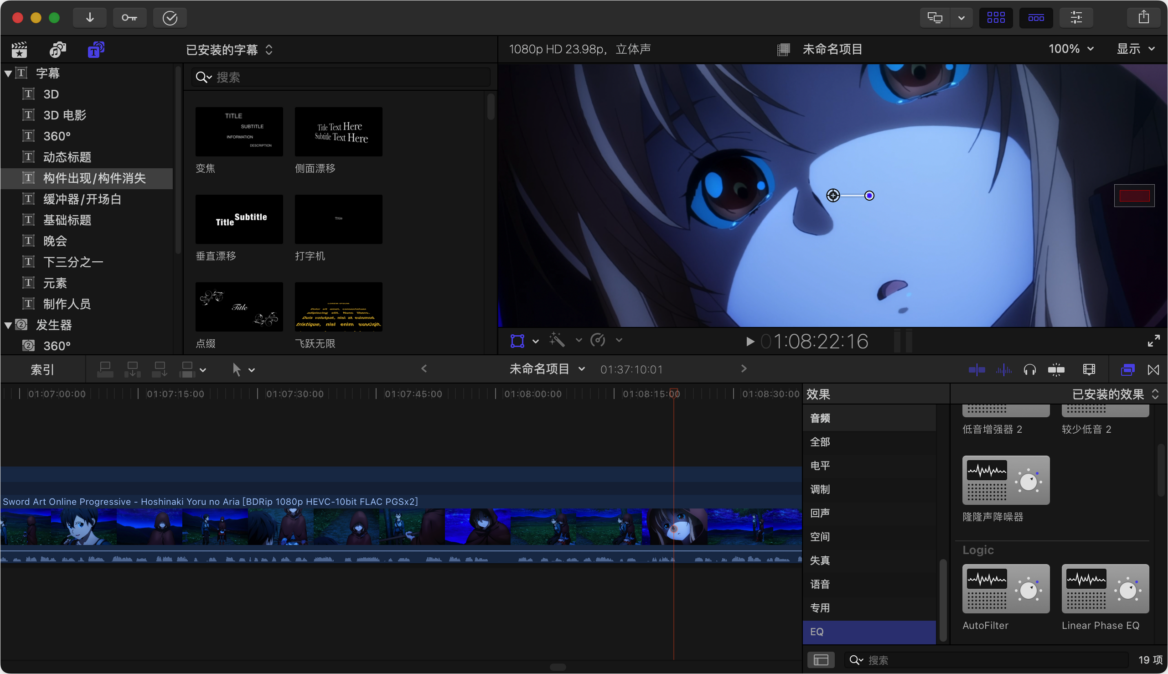The height and width of the screenshot is (674, 1168).
Task: Toggle solo with the headphones icon
Action: click(x=1029, y=369)
